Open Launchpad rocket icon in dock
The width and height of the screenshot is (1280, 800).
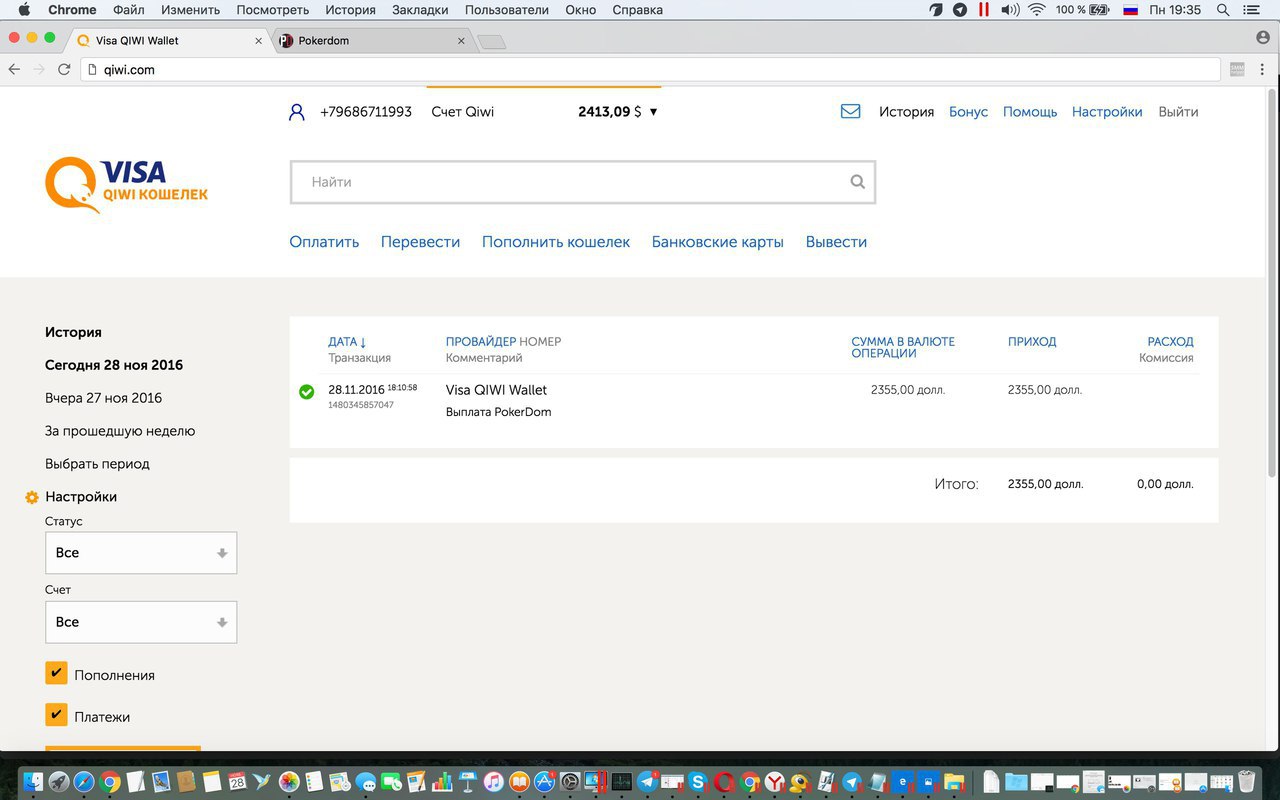pos(59,782)
